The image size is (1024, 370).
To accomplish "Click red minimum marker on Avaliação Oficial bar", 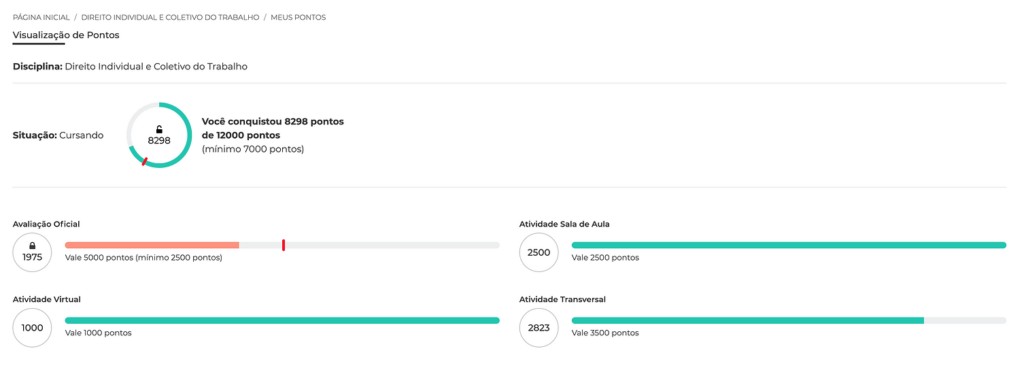I will 283,245.
